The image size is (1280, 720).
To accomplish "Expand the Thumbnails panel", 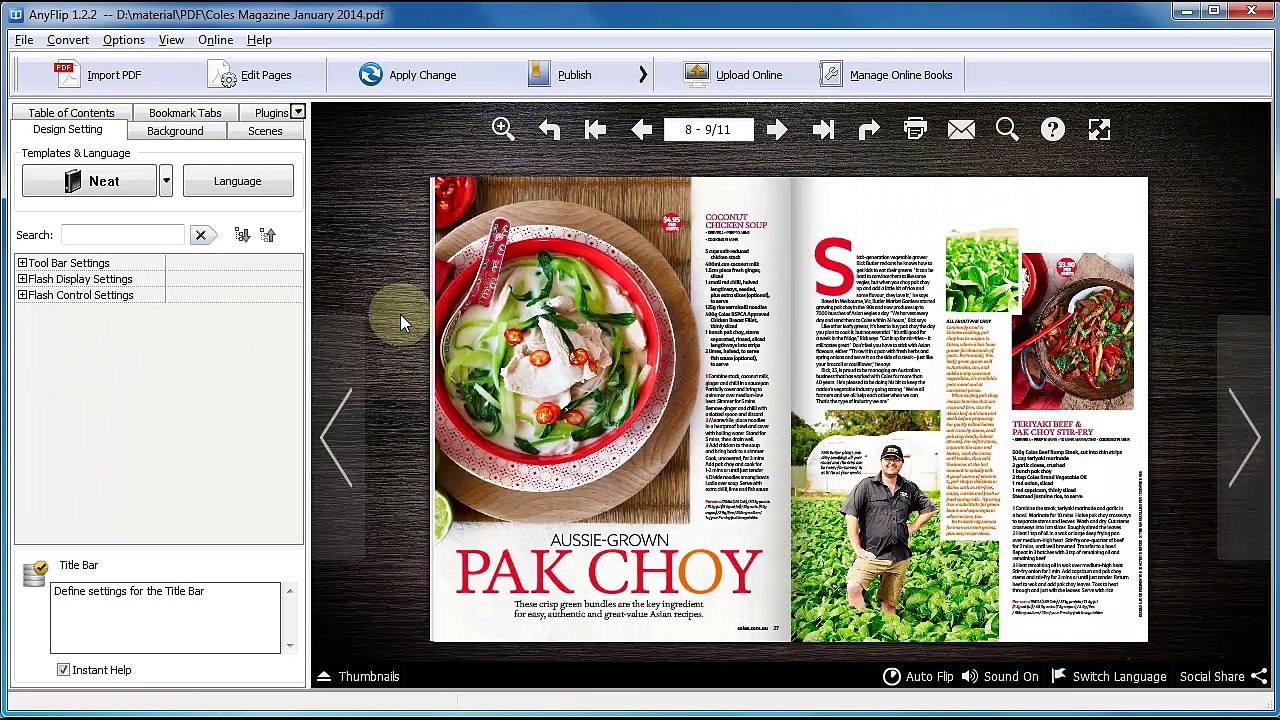I will click(359, 677).
